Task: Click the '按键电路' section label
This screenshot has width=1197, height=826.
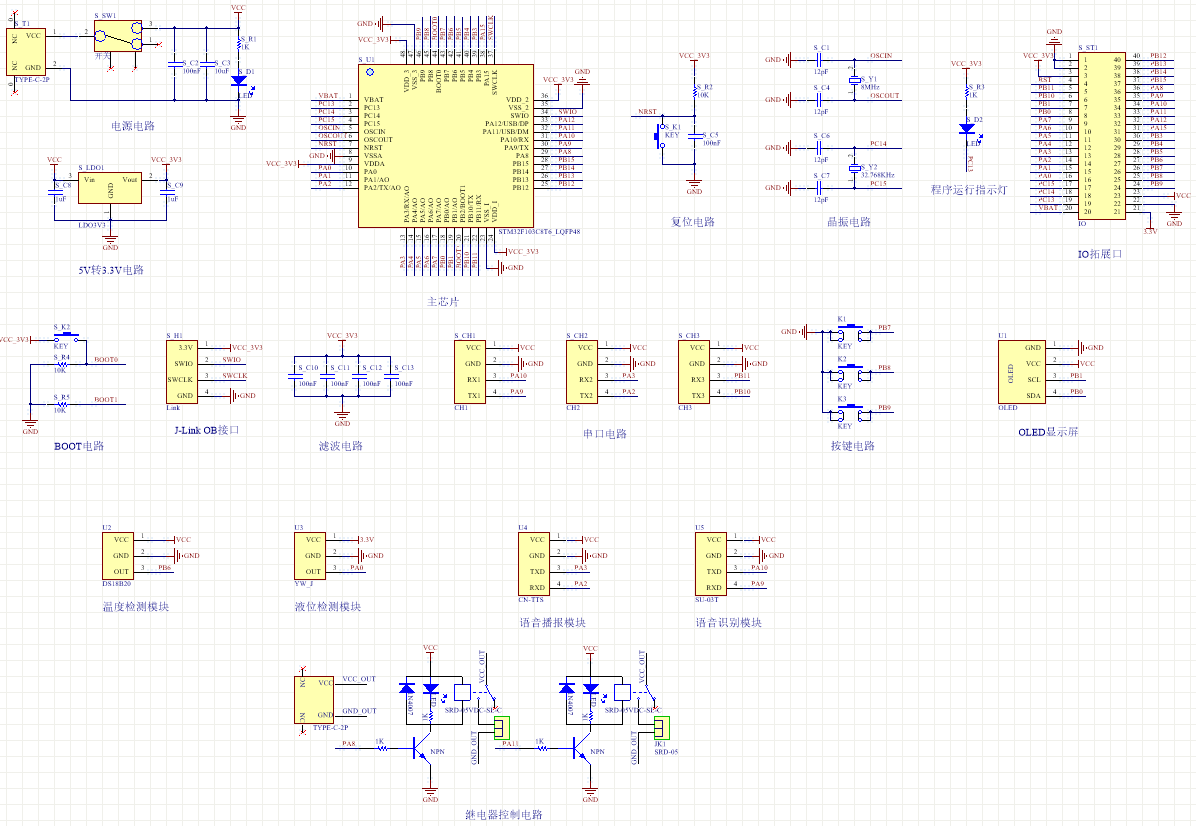Action: [853, 447]
